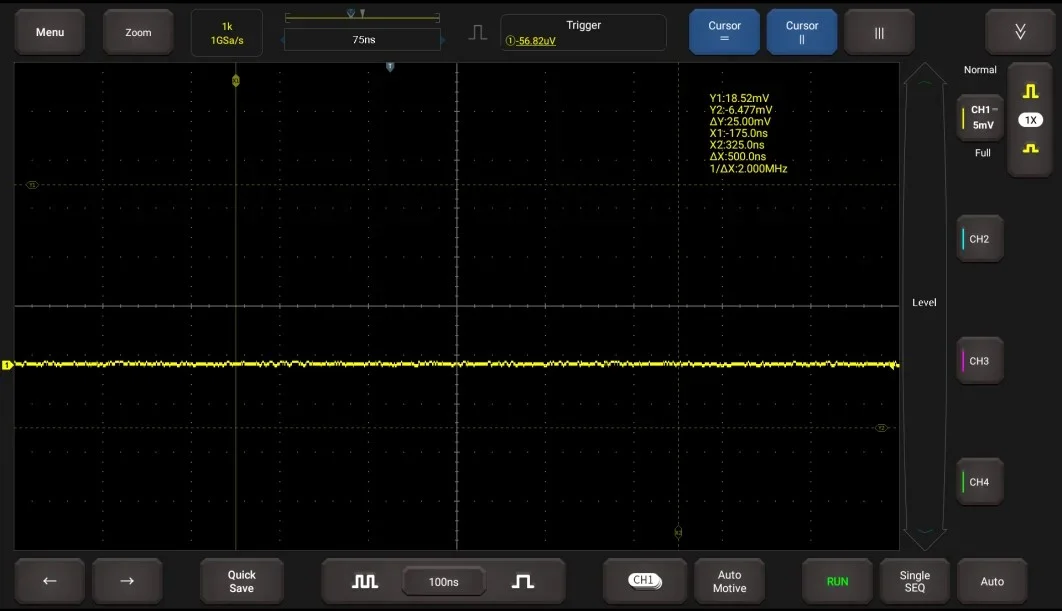1062x611 pixels.
Task: Click the CH1 ground level marker
Action: 7,365
